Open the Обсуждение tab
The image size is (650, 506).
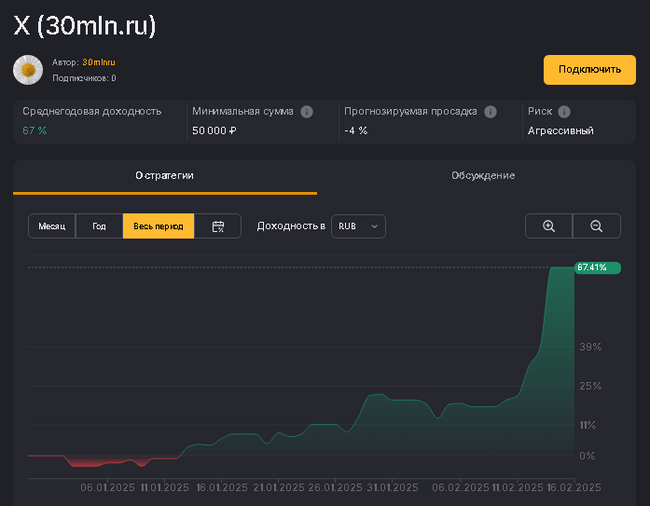[483, 176]
